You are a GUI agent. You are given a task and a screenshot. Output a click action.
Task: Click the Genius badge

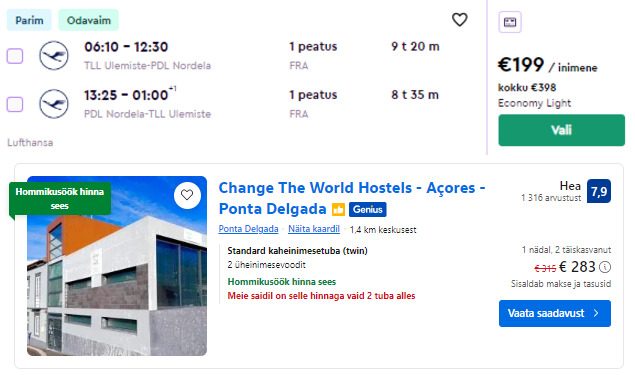click(368, 209)
